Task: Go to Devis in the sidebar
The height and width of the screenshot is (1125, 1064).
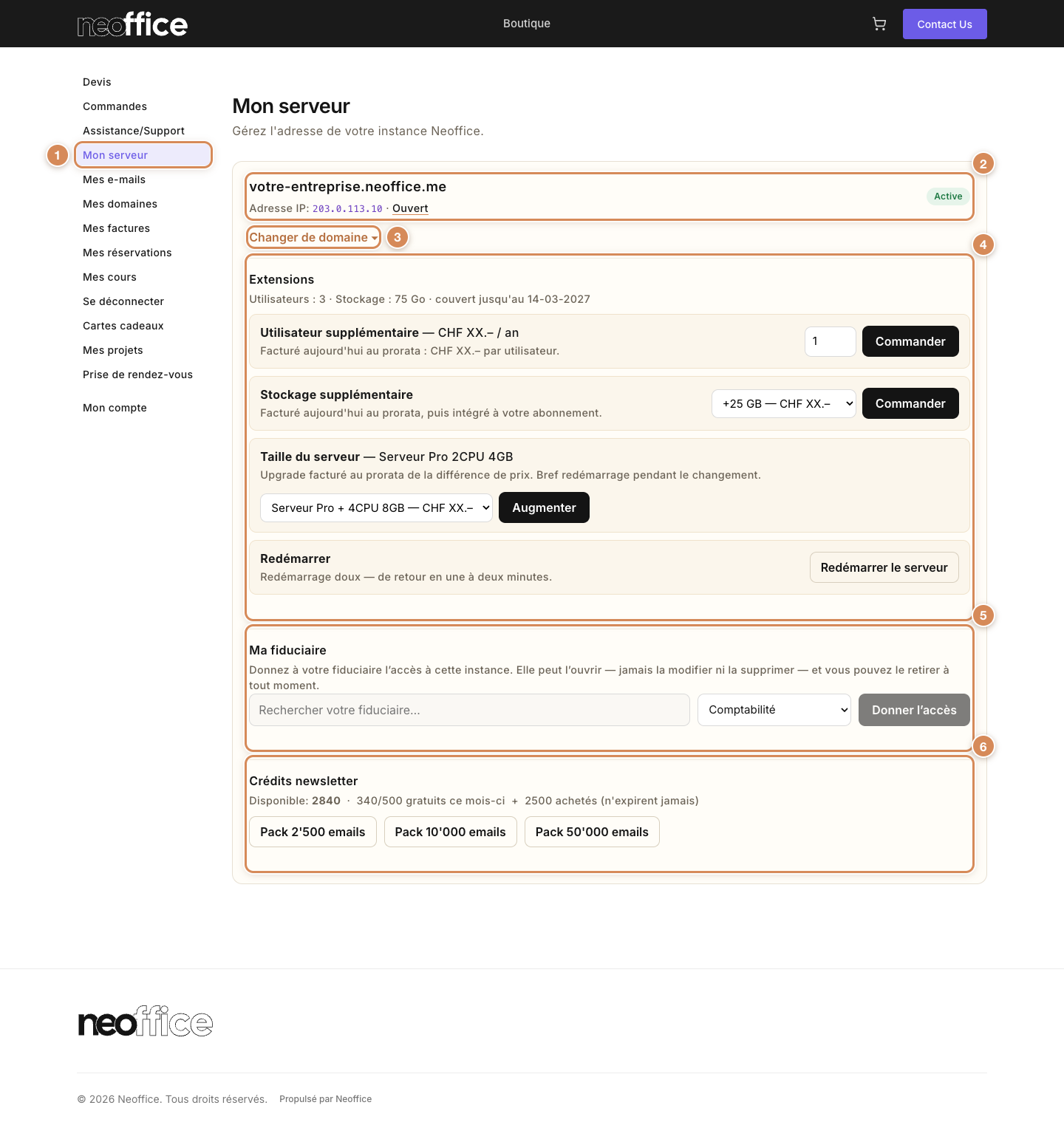Action: (x=97, y=82)
